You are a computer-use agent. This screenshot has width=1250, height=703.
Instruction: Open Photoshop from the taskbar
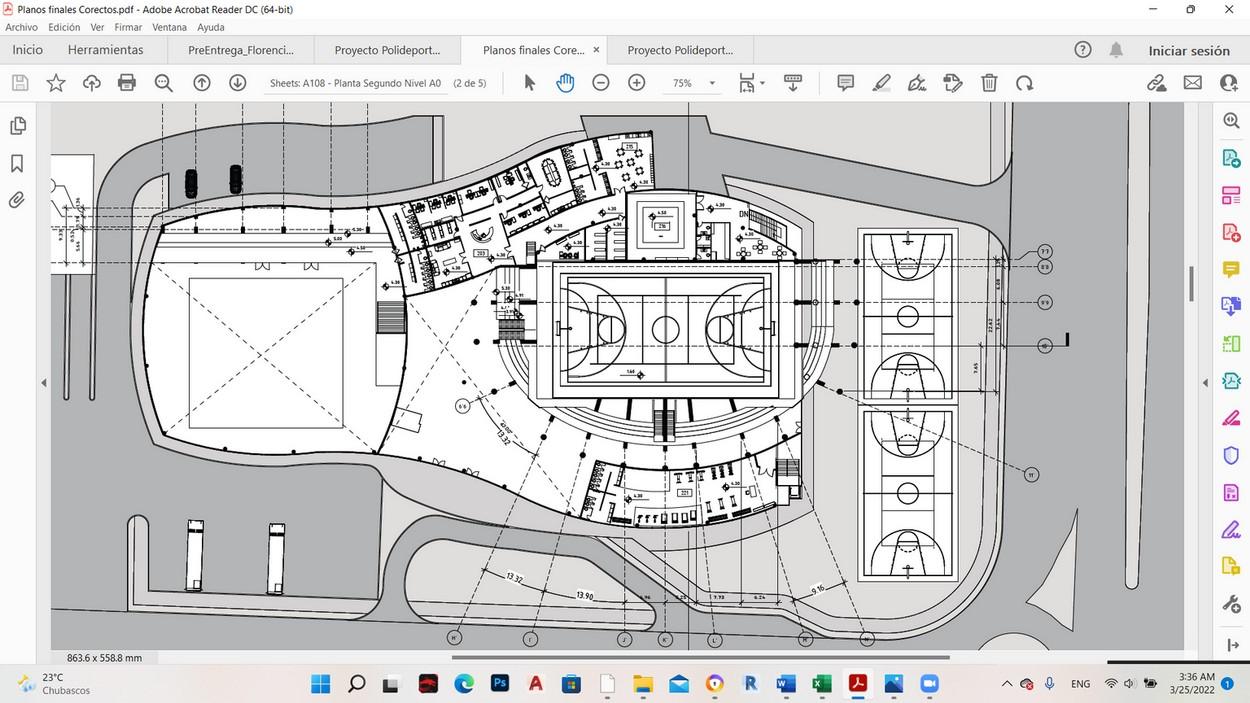(x=500, y=684)
